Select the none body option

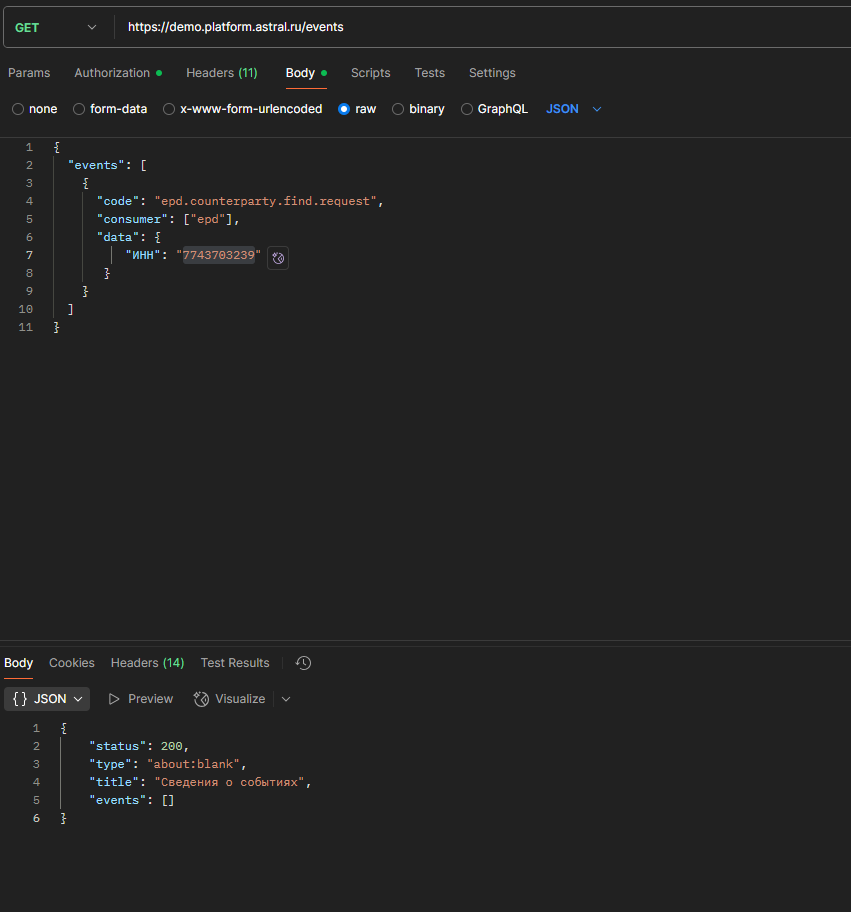coord(18,109)
